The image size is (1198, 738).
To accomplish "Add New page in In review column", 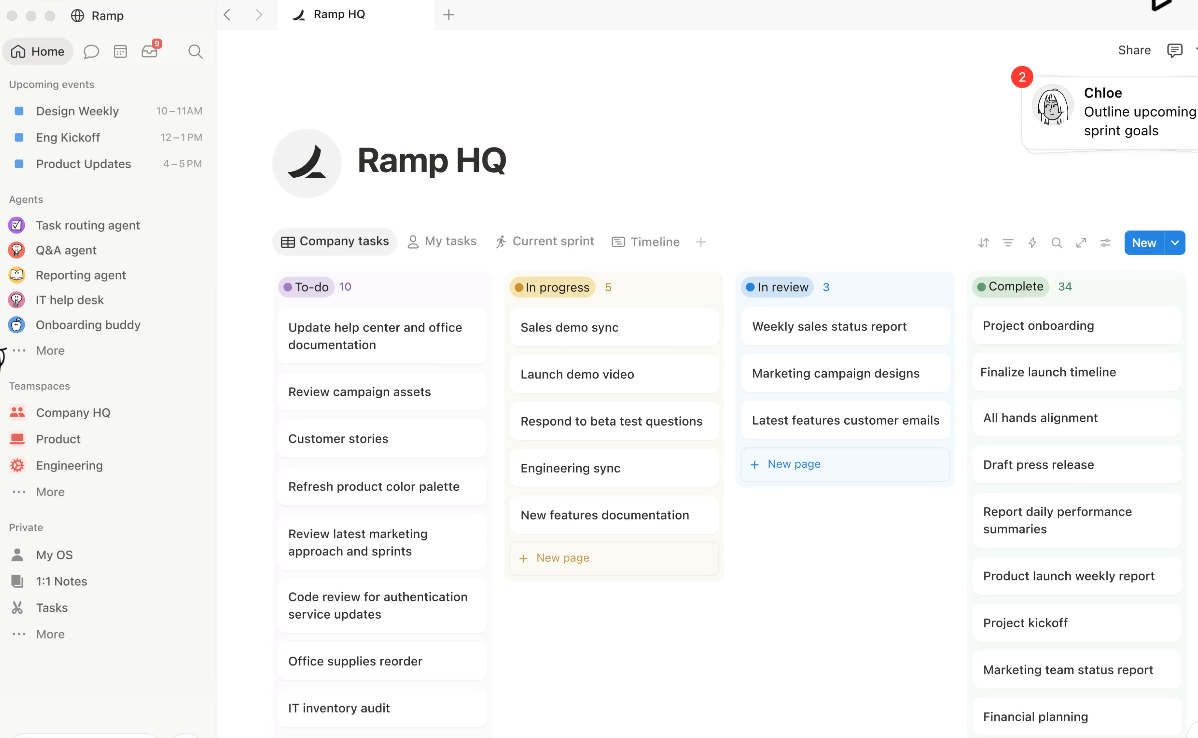I will (846, 464).
